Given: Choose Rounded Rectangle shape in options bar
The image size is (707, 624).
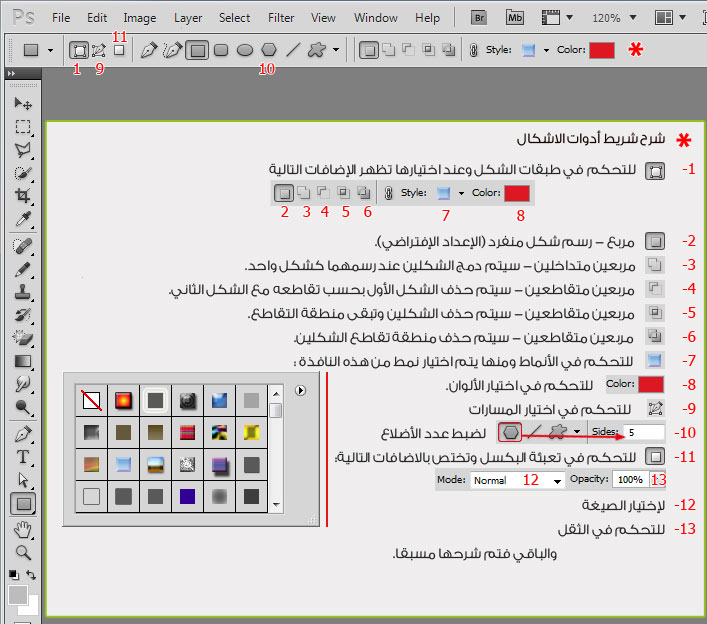Looking at the screenshot, I should click(221, 50).
